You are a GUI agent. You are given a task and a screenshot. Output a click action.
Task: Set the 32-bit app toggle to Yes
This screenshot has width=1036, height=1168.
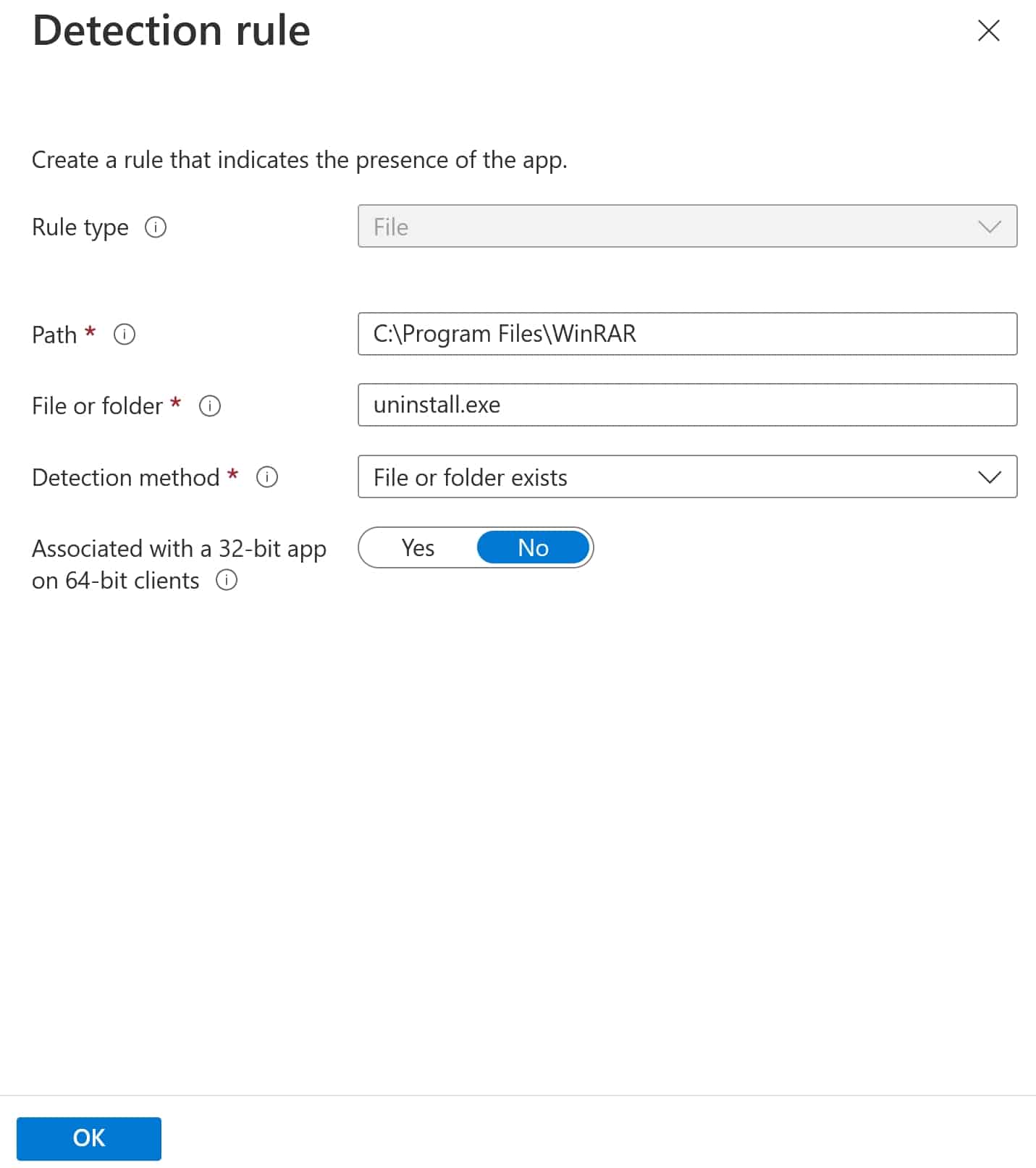418,548
